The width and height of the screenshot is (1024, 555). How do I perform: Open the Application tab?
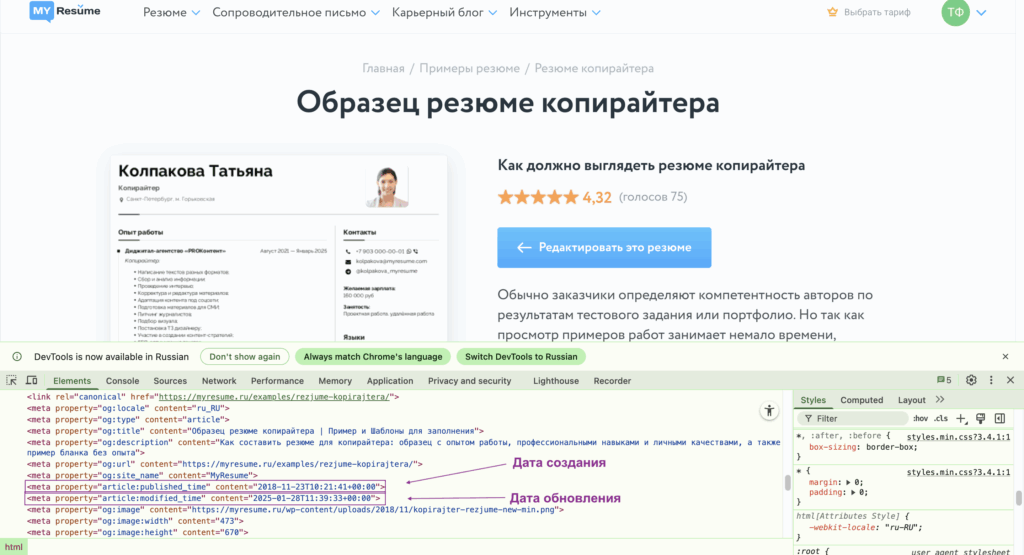click(x=390, y=381)
